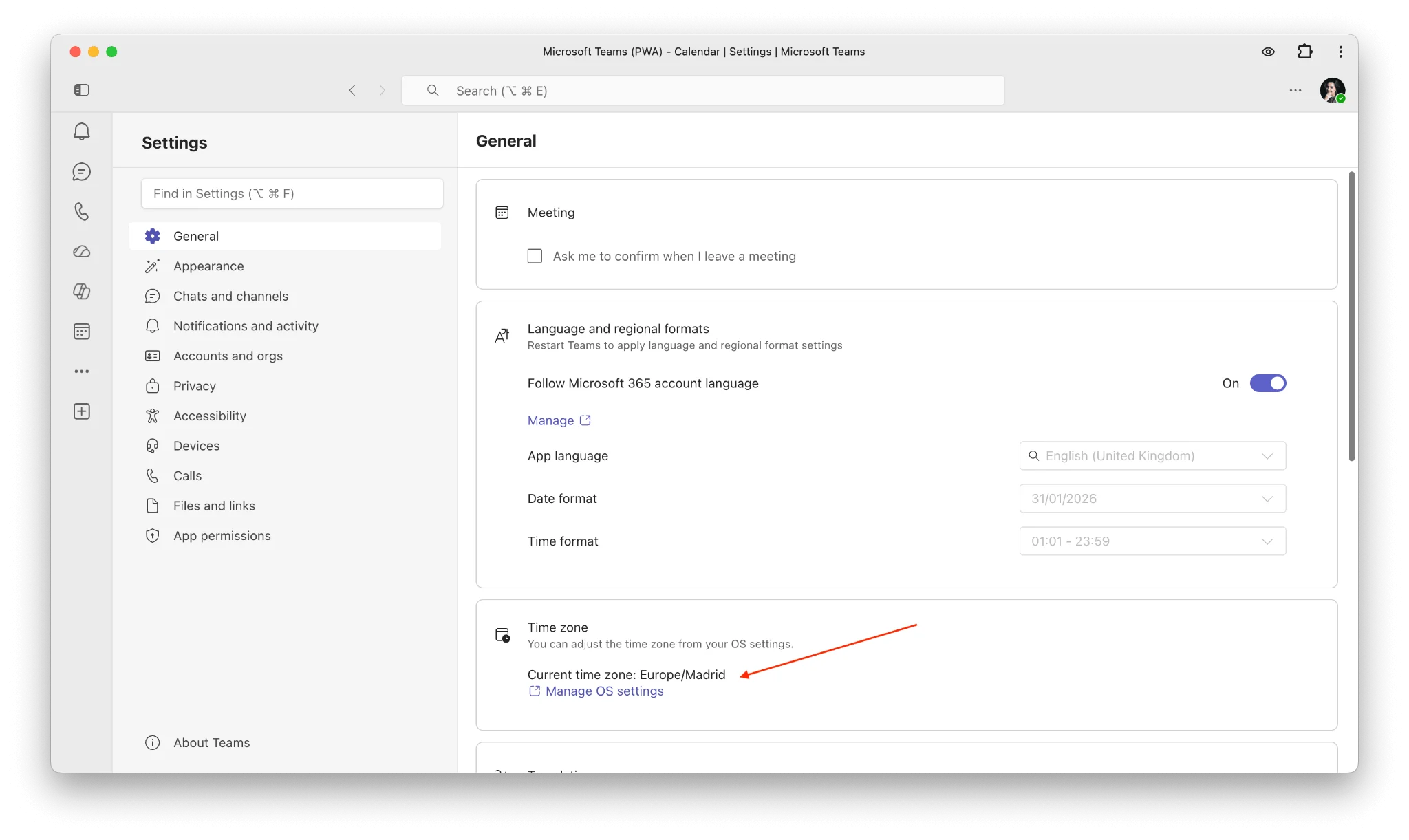Go back with the left arrow
The image size is (1409, 840).
(352, 90)
